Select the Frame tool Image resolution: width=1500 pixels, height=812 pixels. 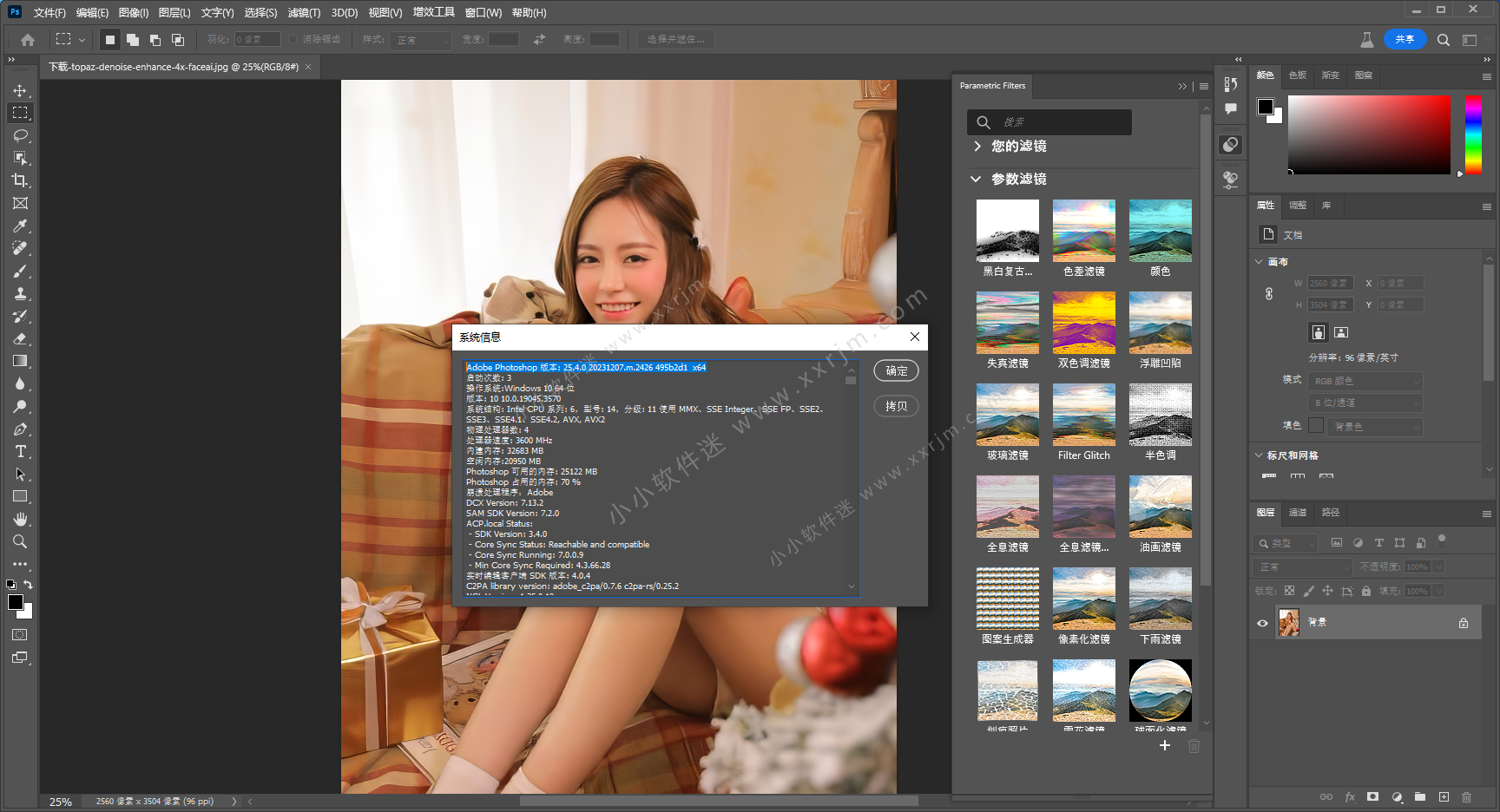pyautogui.click(x=20, y=203)
